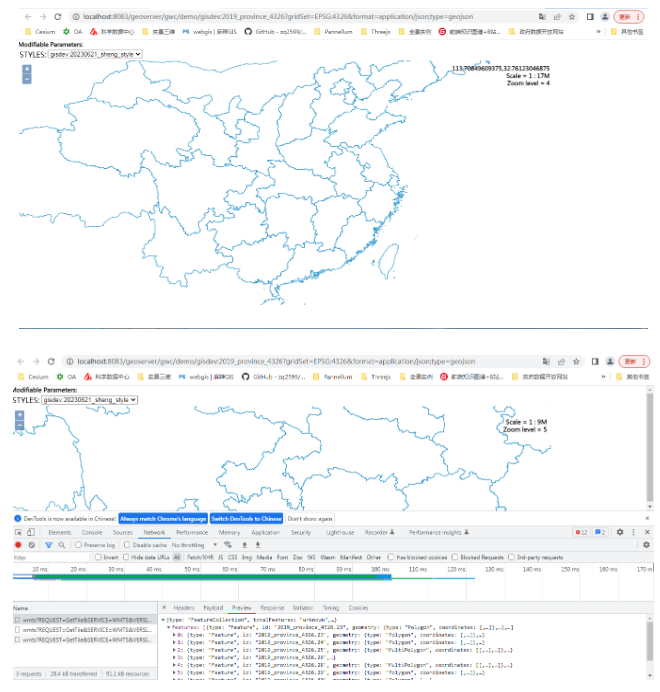Open network conditions wifi icon
This screenshot has height=692, width=660.
228,545
